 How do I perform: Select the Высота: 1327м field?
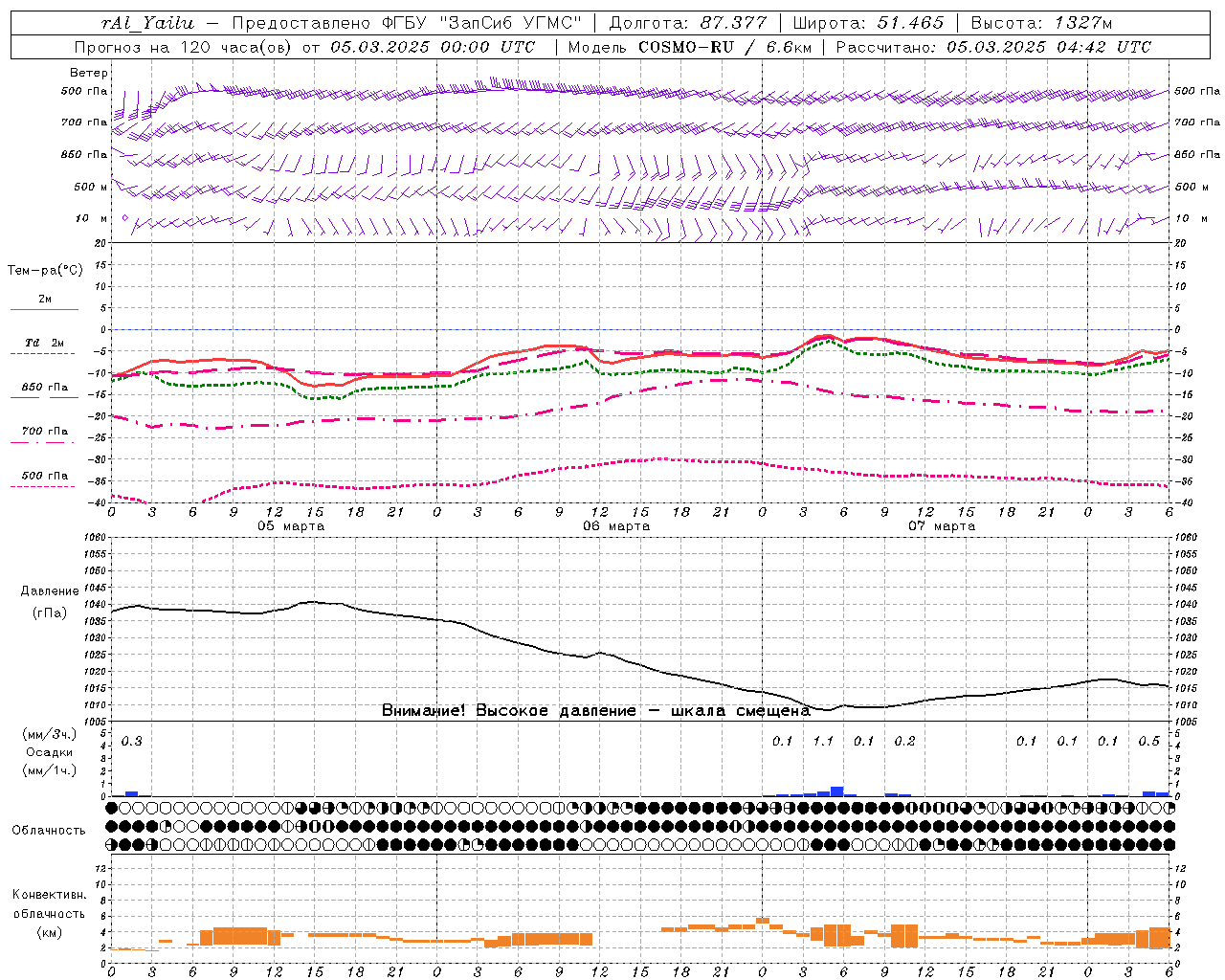point(1041,23)
